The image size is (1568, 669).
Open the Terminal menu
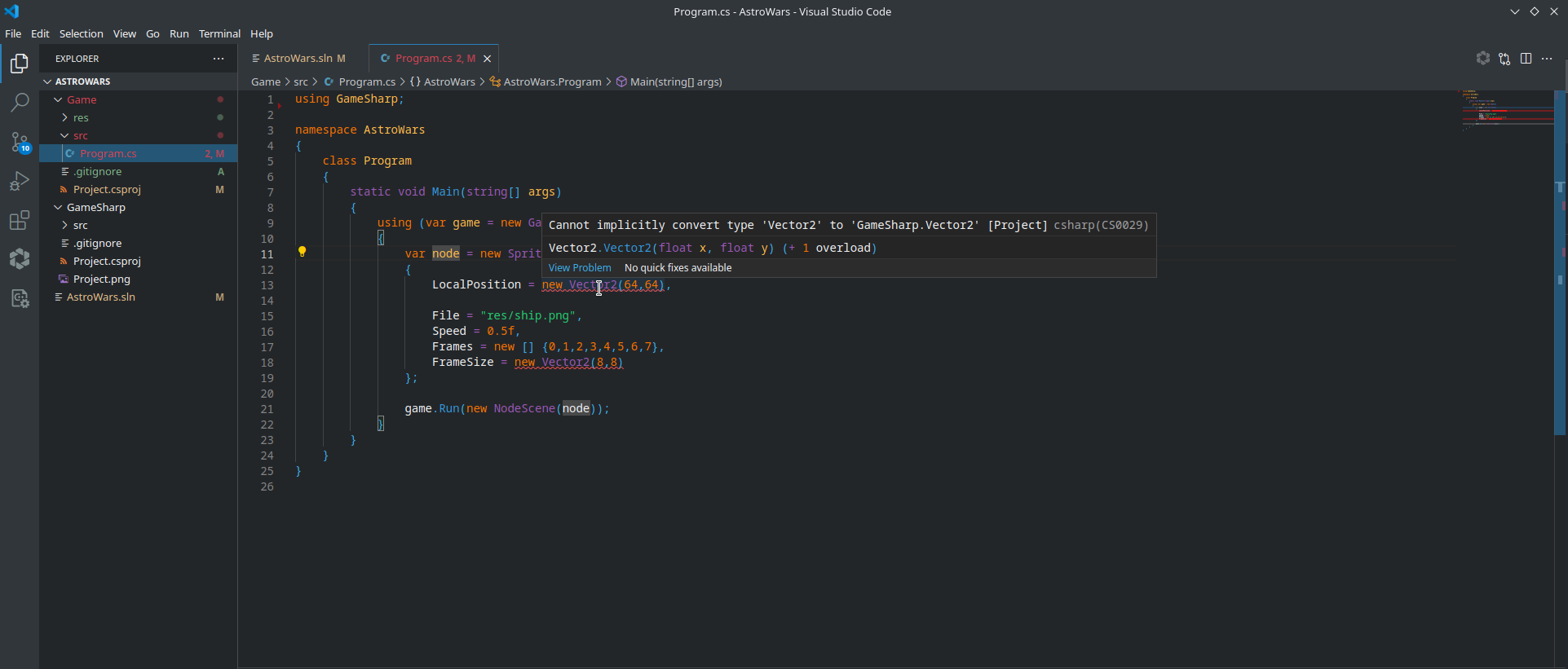pyautogui.click(x=219, y=33)
